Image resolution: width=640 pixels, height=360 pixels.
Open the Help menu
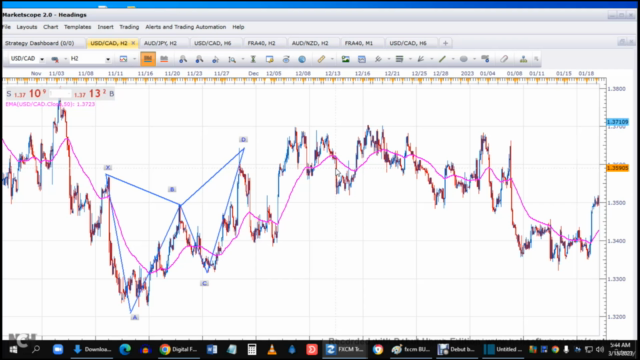(x=238, y=27)
